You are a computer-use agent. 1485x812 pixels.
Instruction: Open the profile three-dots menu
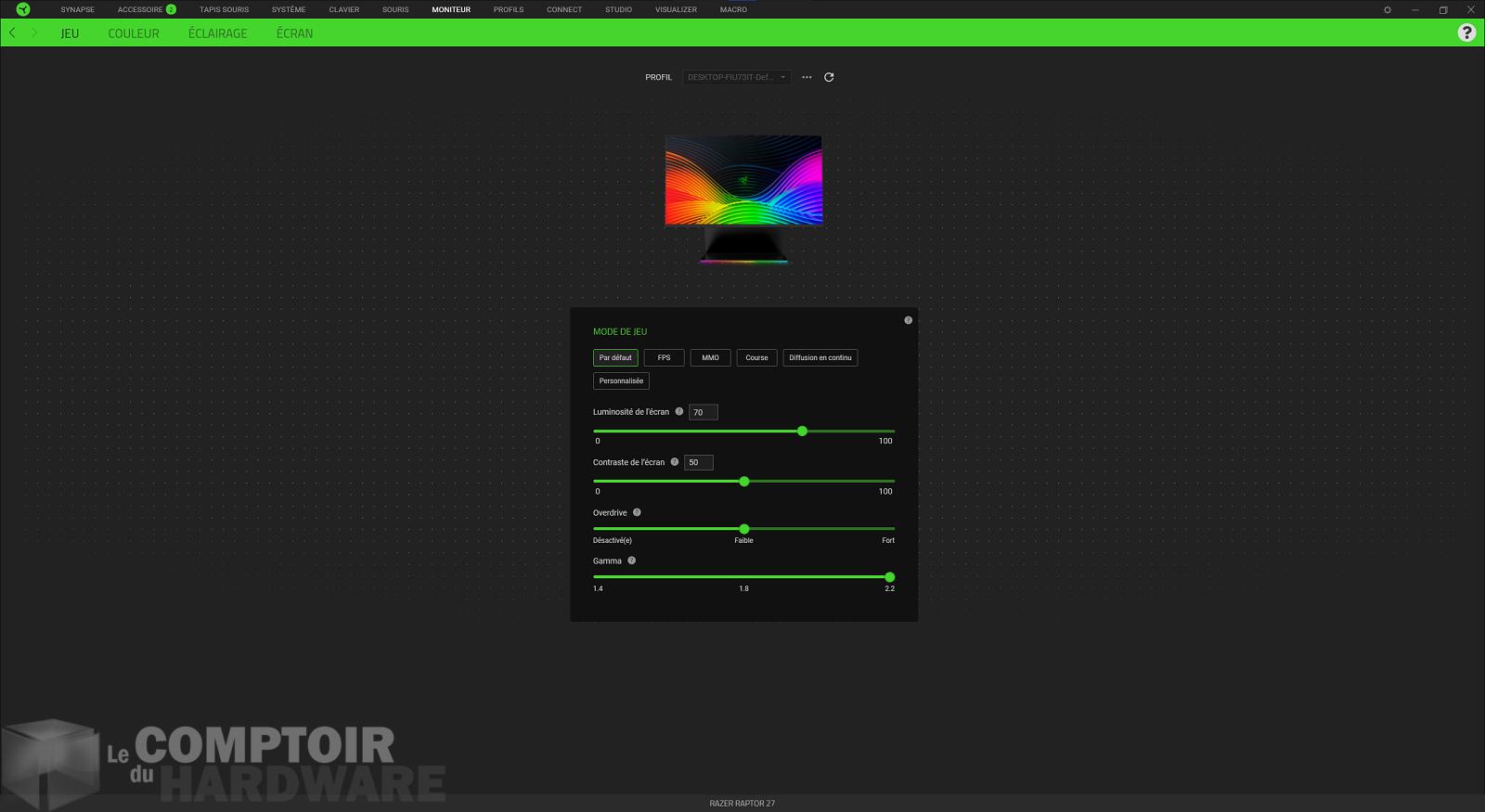807,77
